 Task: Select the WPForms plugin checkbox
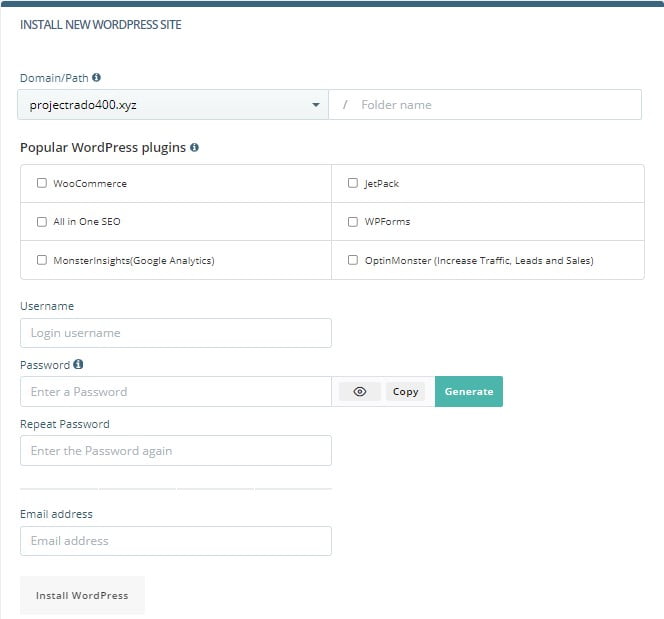(353, 221)
